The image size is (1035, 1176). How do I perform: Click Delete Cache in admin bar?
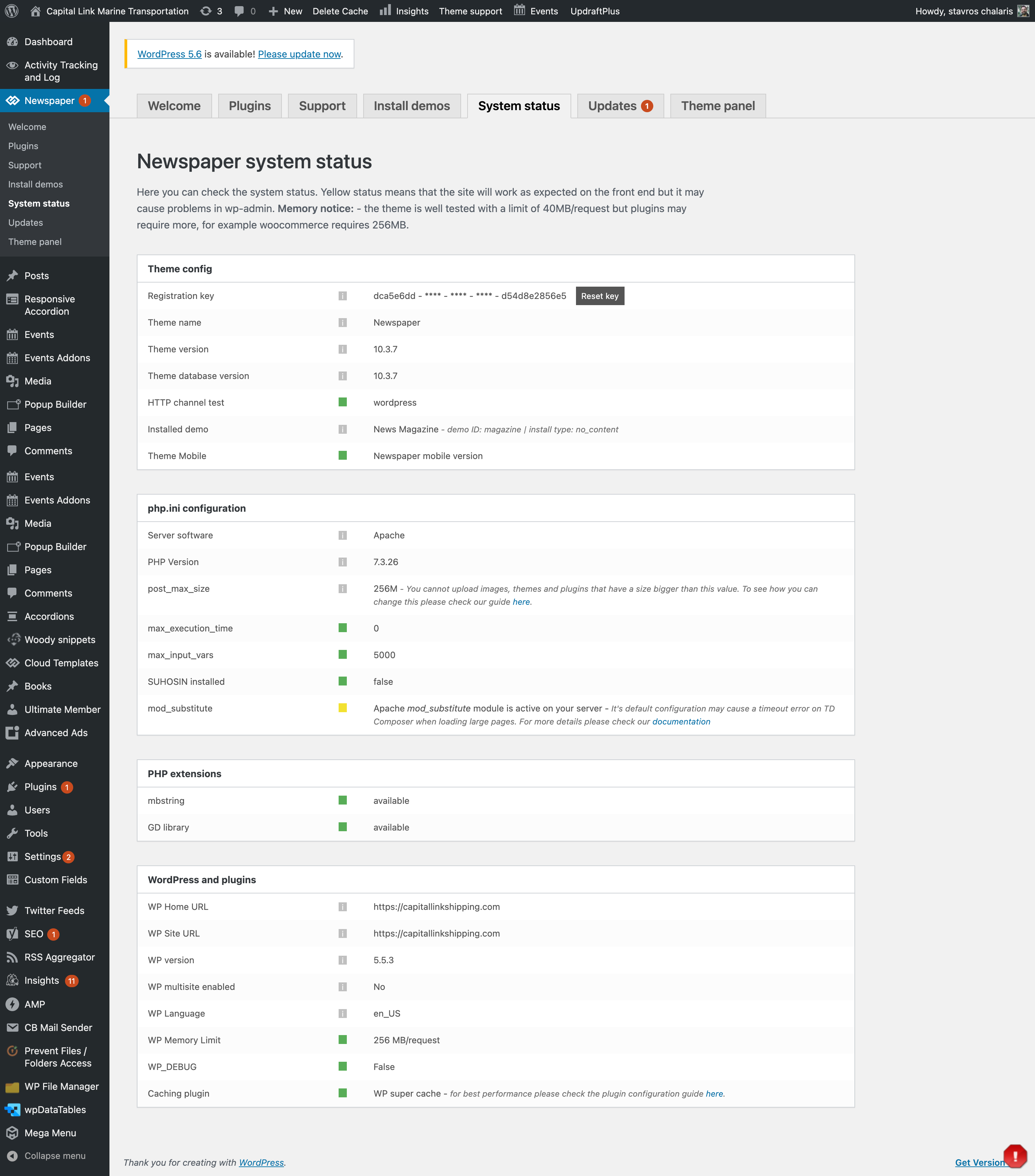click(x=340, y=11)
